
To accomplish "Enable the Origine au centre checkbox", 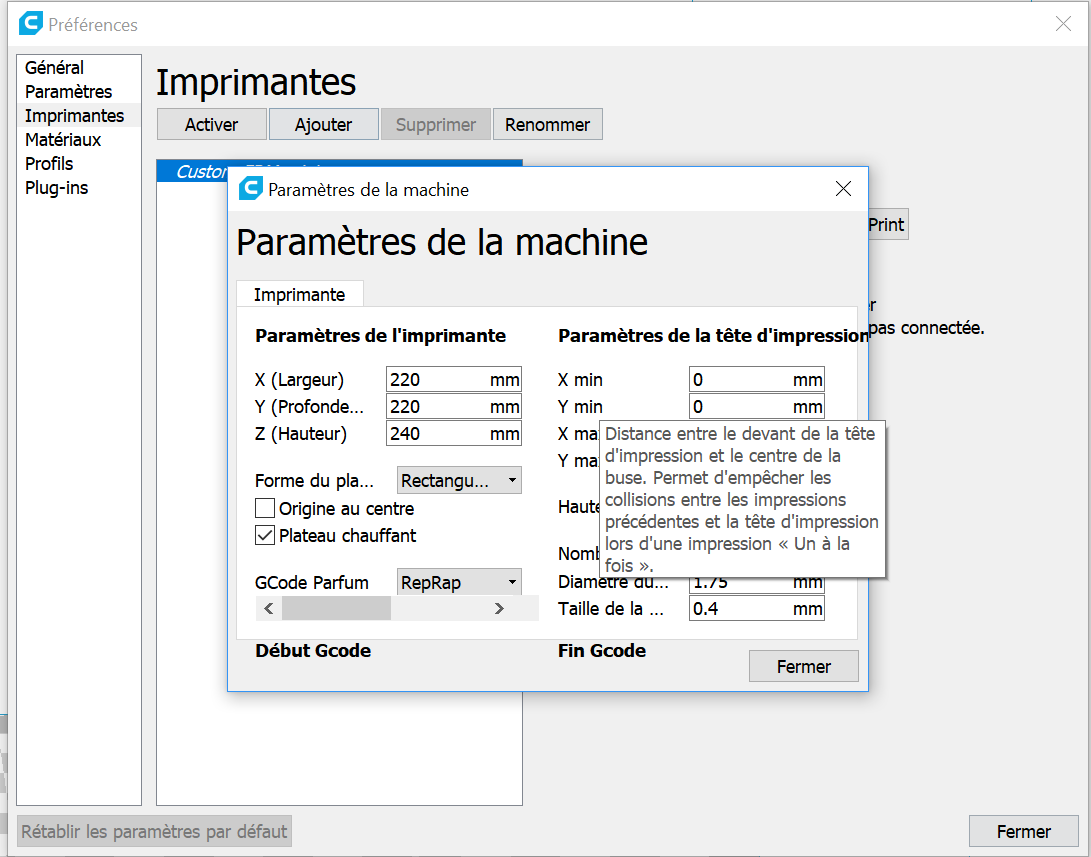I will coord(265,509).
